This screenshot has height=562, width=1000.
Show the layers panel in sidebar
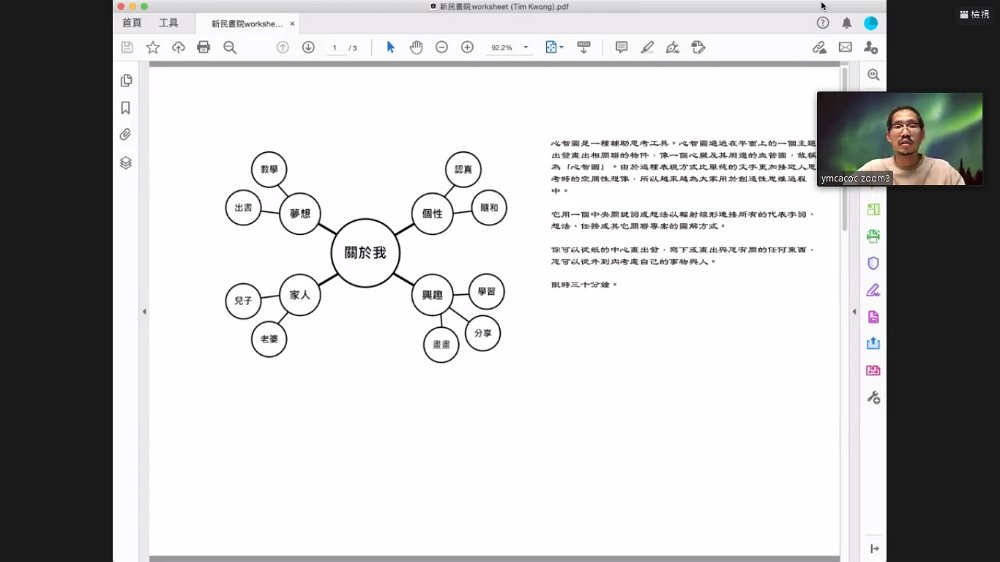126,163
